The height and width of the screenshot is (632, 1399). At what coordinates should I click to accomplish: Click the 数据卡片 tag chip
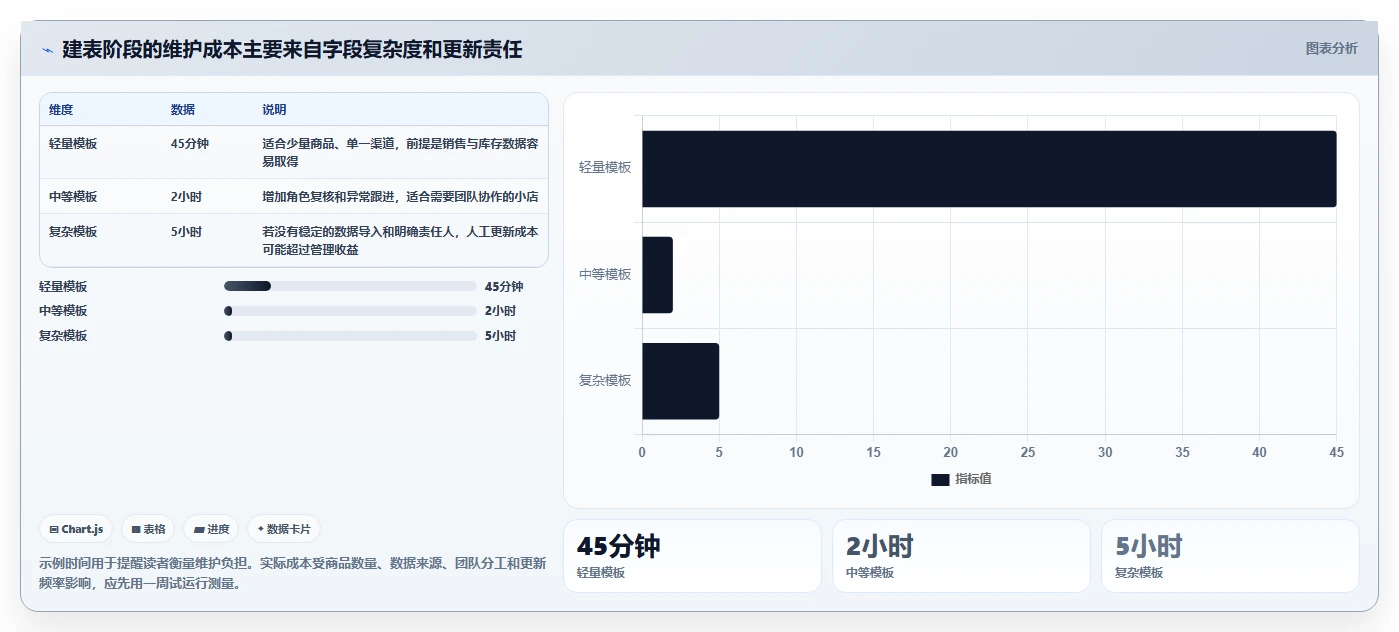(284, 529)
